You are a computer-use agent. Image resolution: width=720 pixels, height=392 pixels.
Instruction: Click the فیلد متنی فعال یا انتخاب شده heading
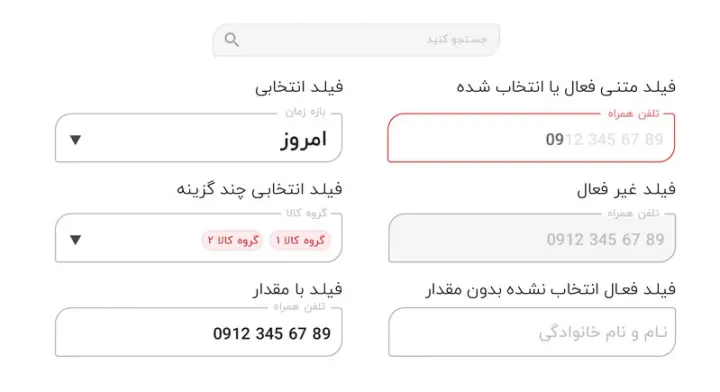click(x=566, y=87)
